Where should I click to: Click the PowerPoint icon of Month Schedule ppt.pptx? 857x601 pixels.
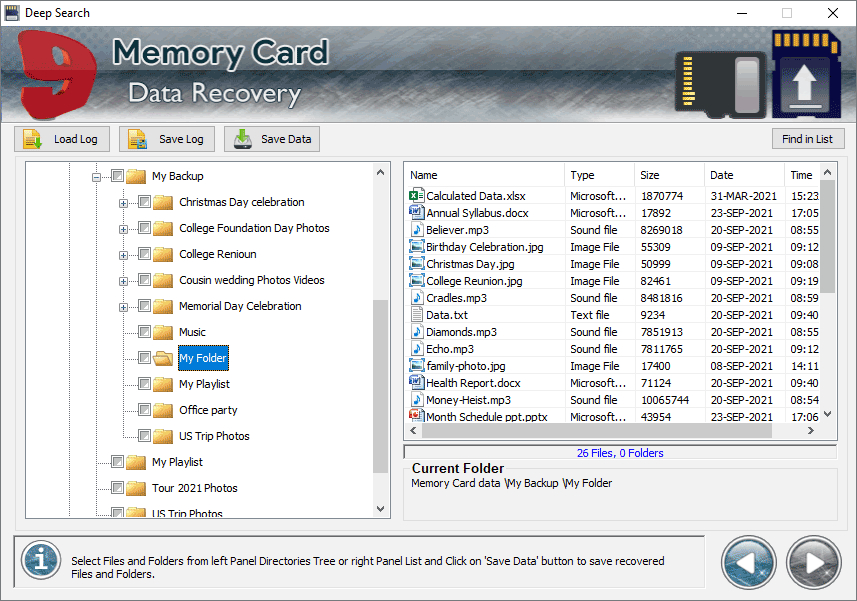click(416, 415)
